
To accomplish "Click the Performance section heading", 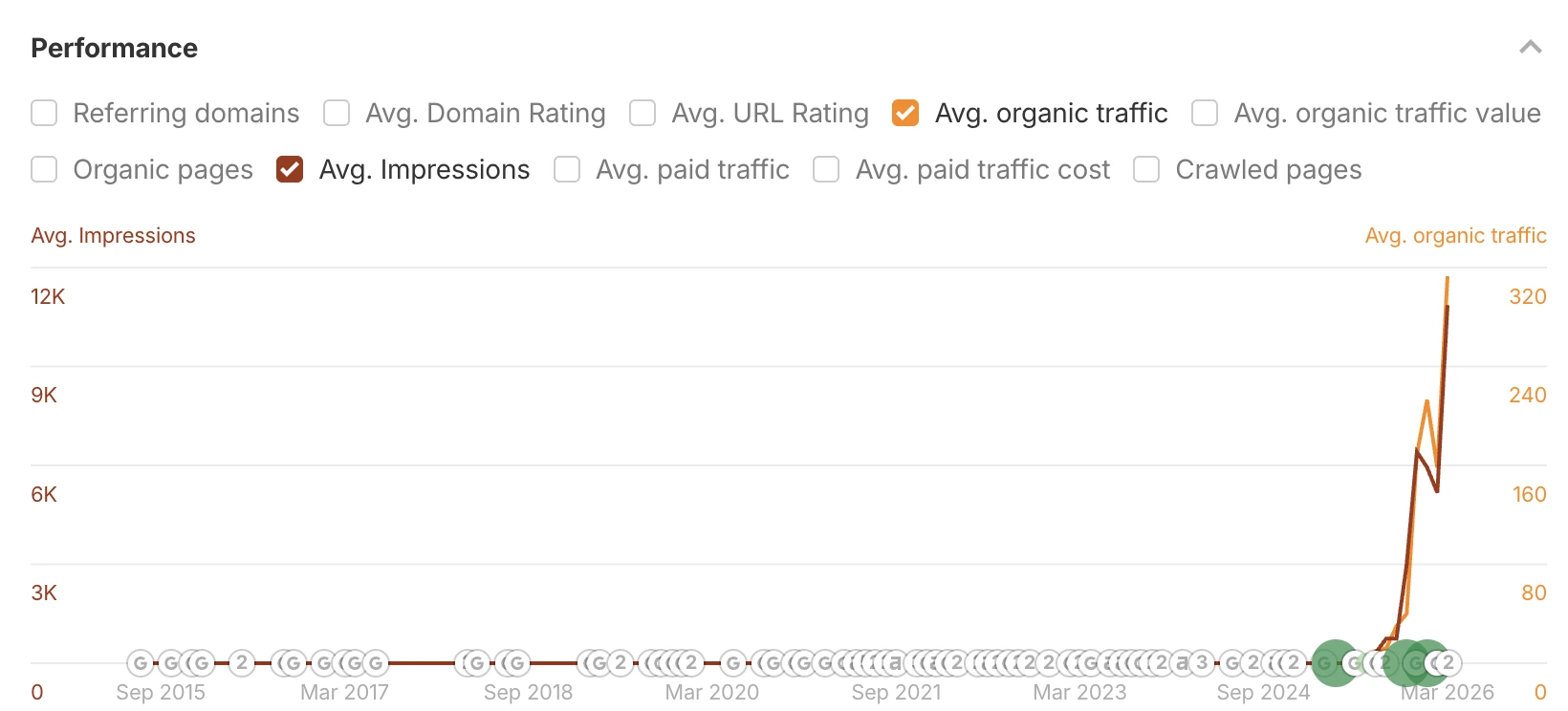I will coord(114,48).
